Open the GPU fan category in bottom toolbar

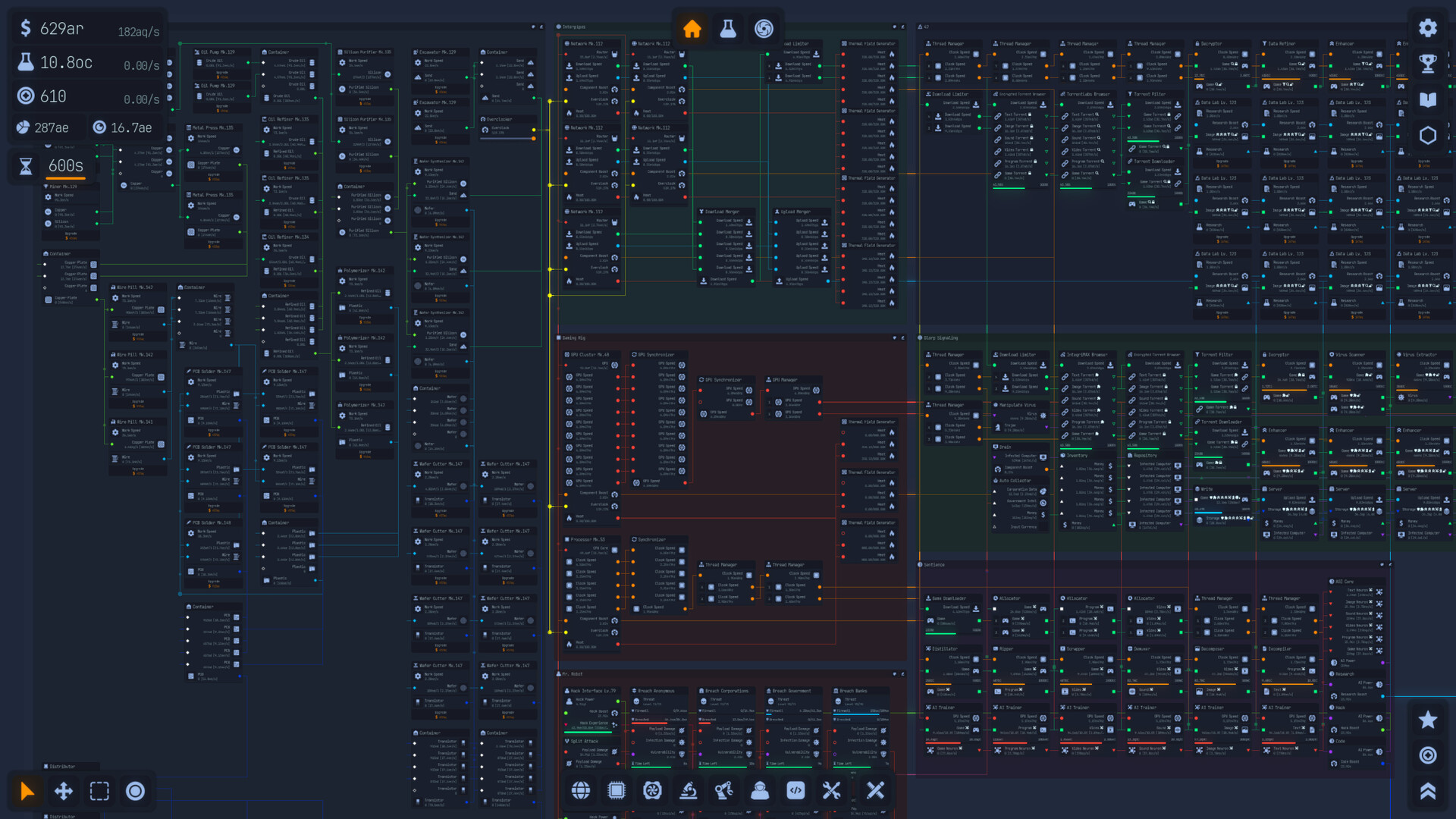point(652,791)
